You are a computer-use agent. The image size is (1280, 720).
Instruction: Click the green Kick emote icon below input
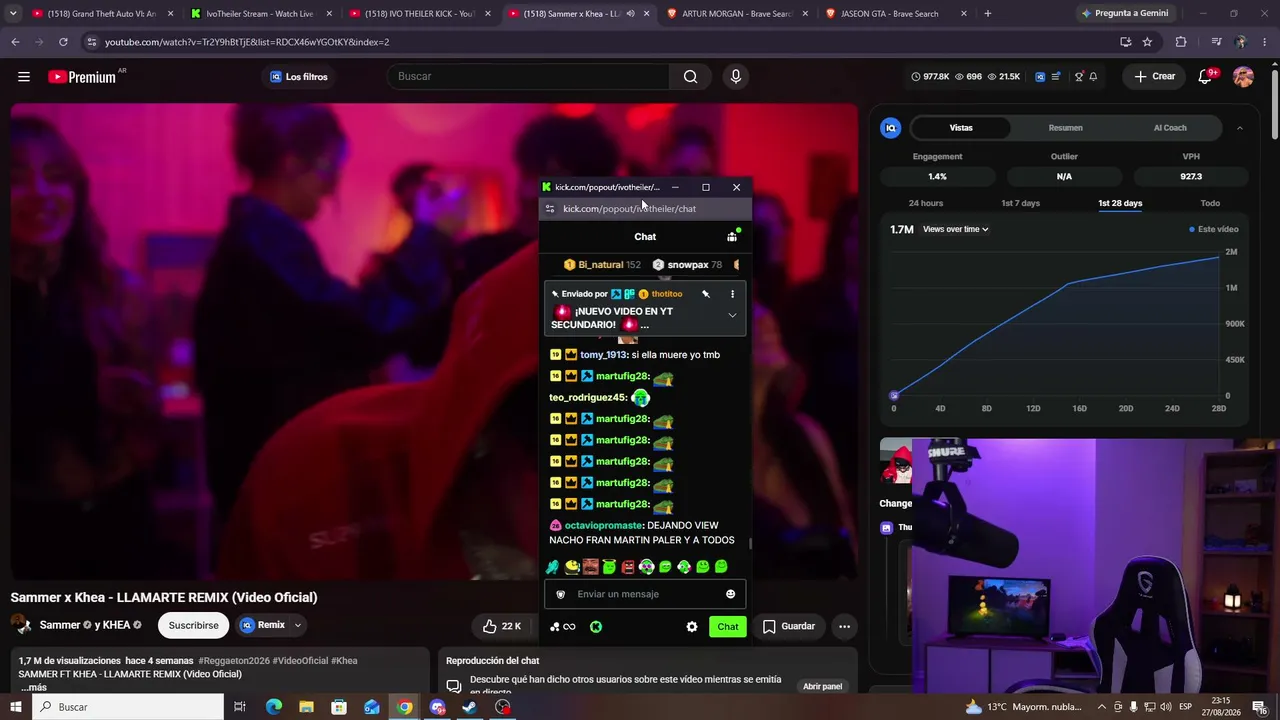pyautogui.click(x=596, y=627)
